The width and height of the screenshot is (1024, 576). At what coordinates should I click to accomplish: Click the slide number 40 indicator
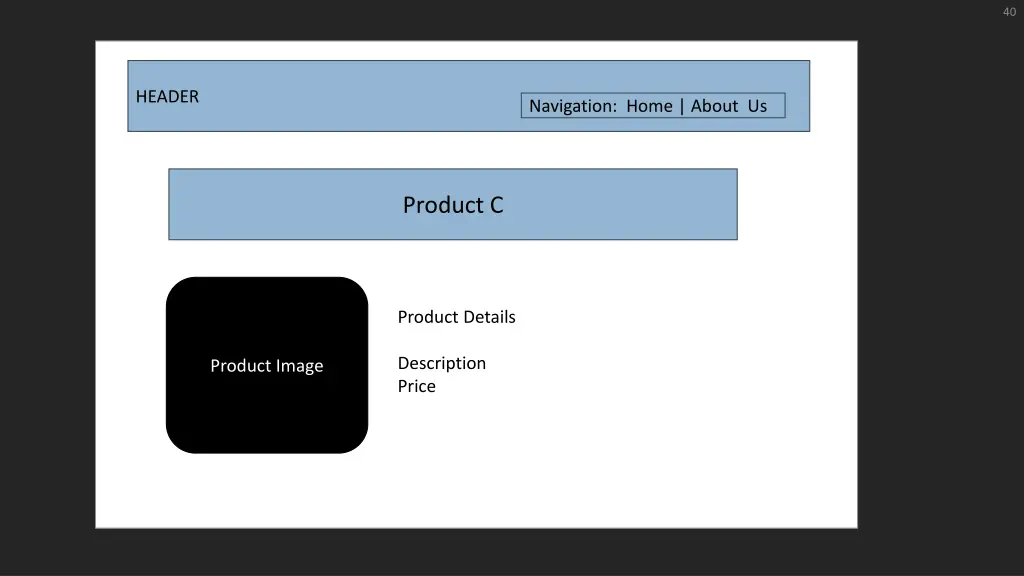tap(1009, 12)
